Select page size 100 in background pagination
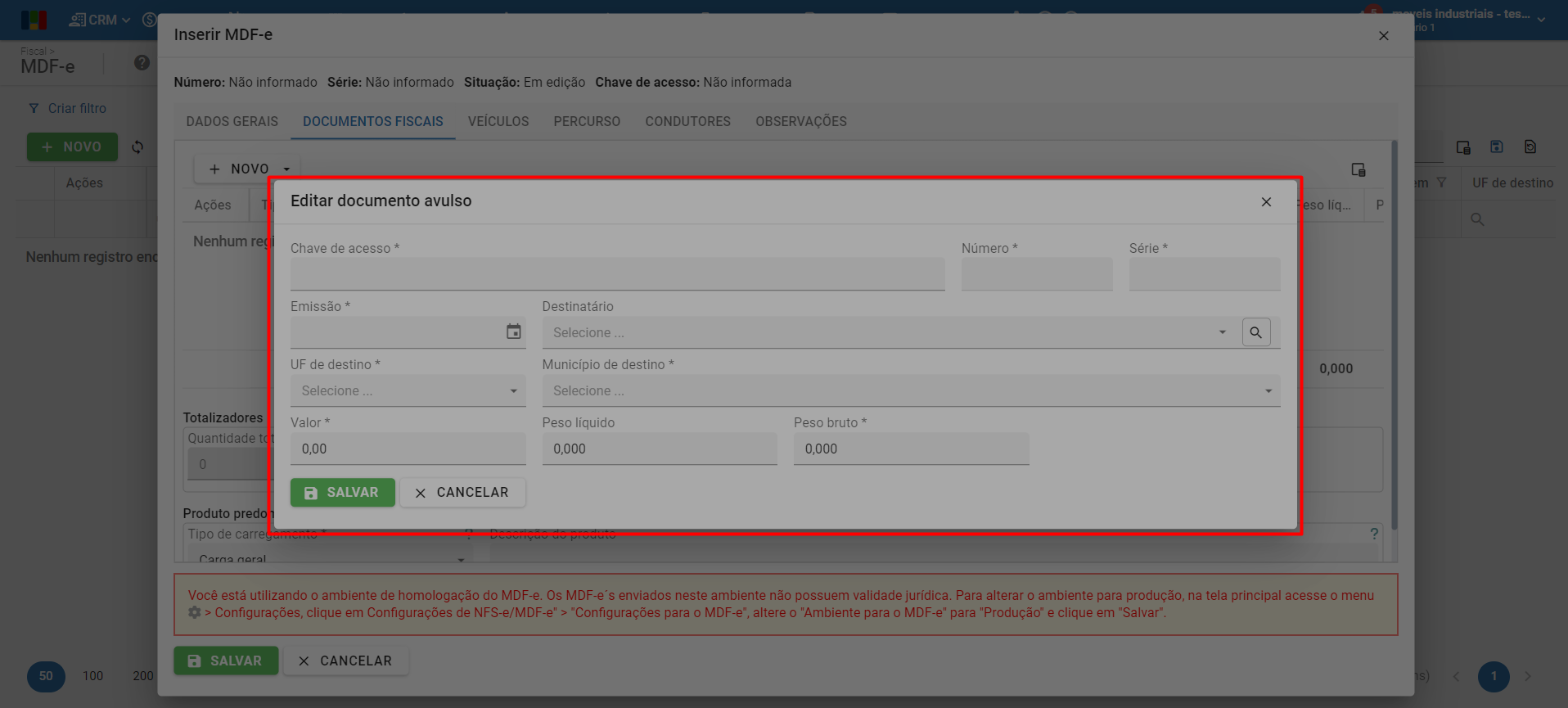 93,676
